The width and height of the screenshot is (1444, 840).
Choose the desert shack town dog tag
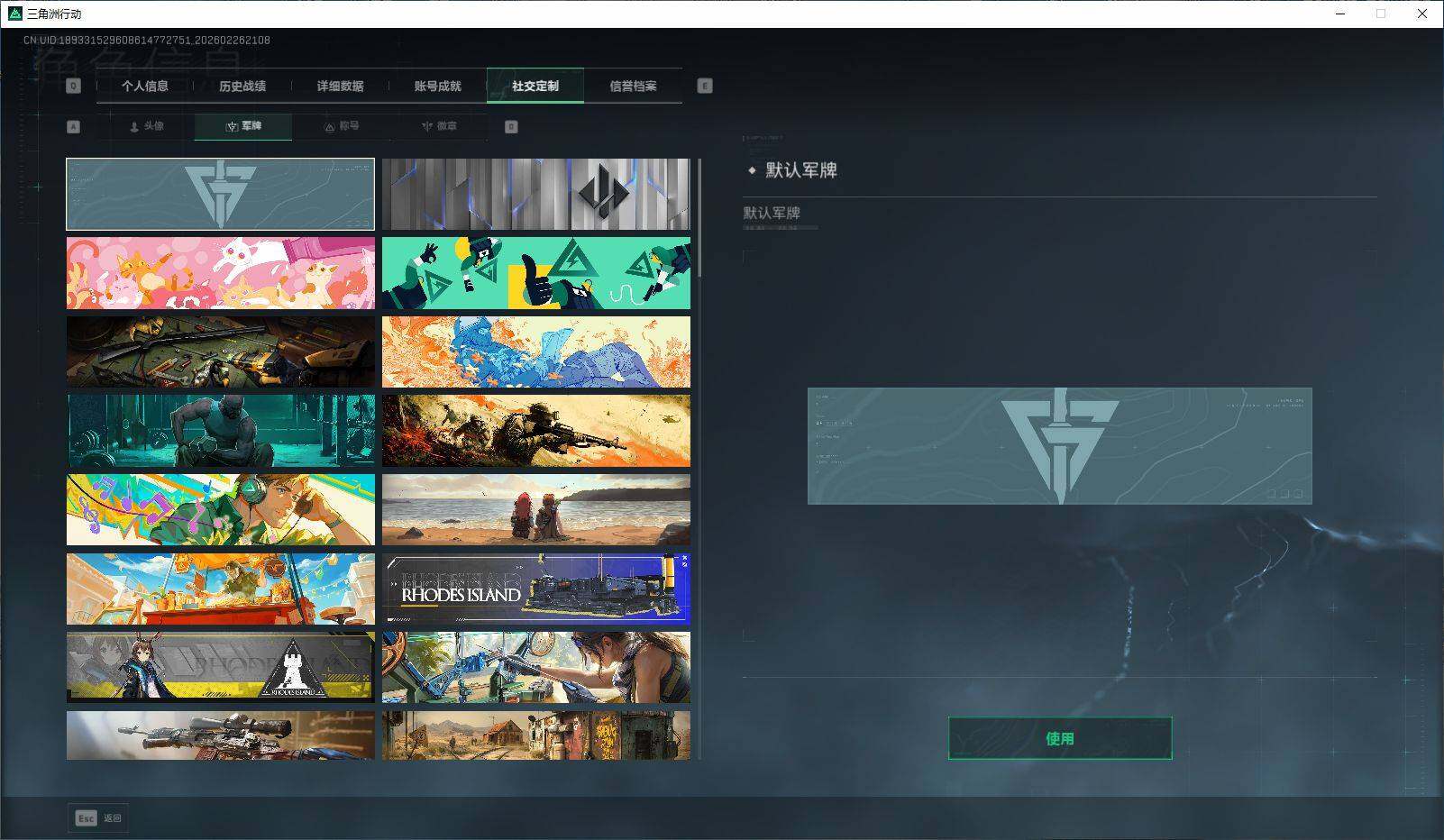coord(536,735)
